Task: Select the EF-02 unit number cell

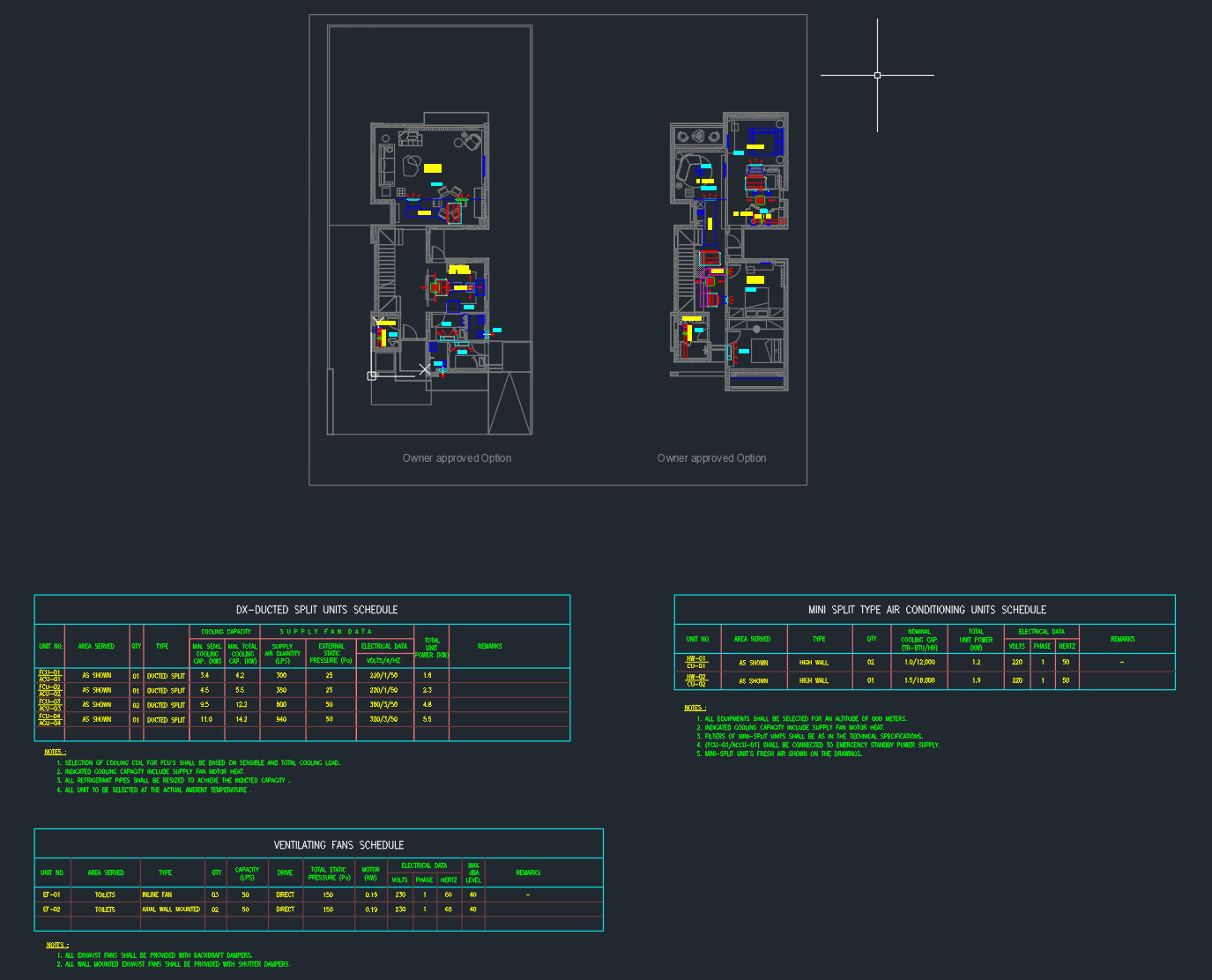Action: tap(52, 909)
